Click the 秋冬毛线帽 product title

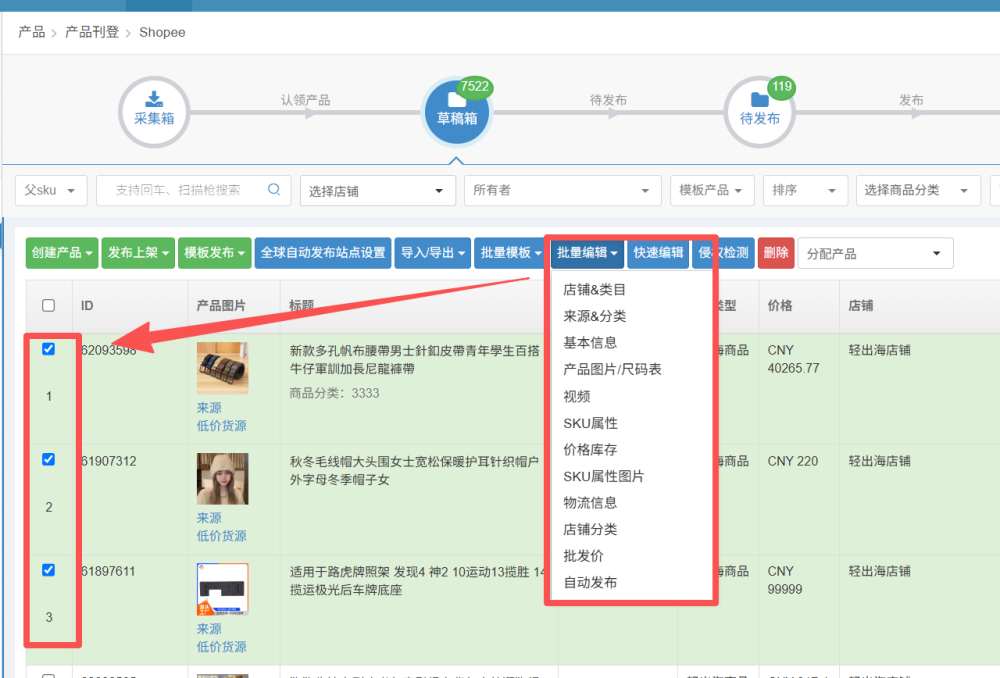coord(415,470)
